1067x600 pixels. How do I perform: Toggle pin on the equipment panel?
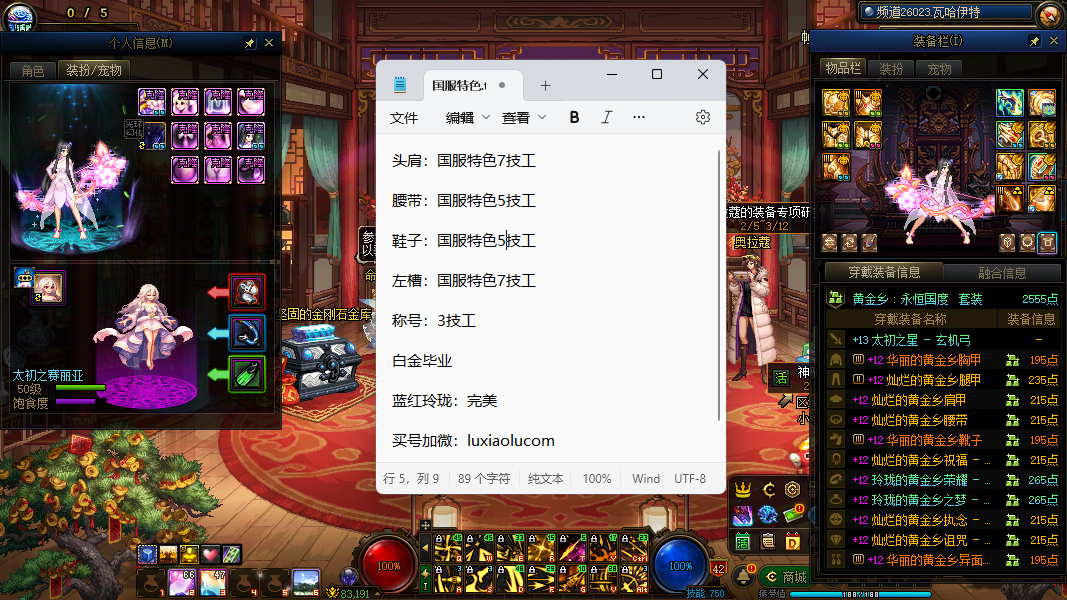(1035, 41)
